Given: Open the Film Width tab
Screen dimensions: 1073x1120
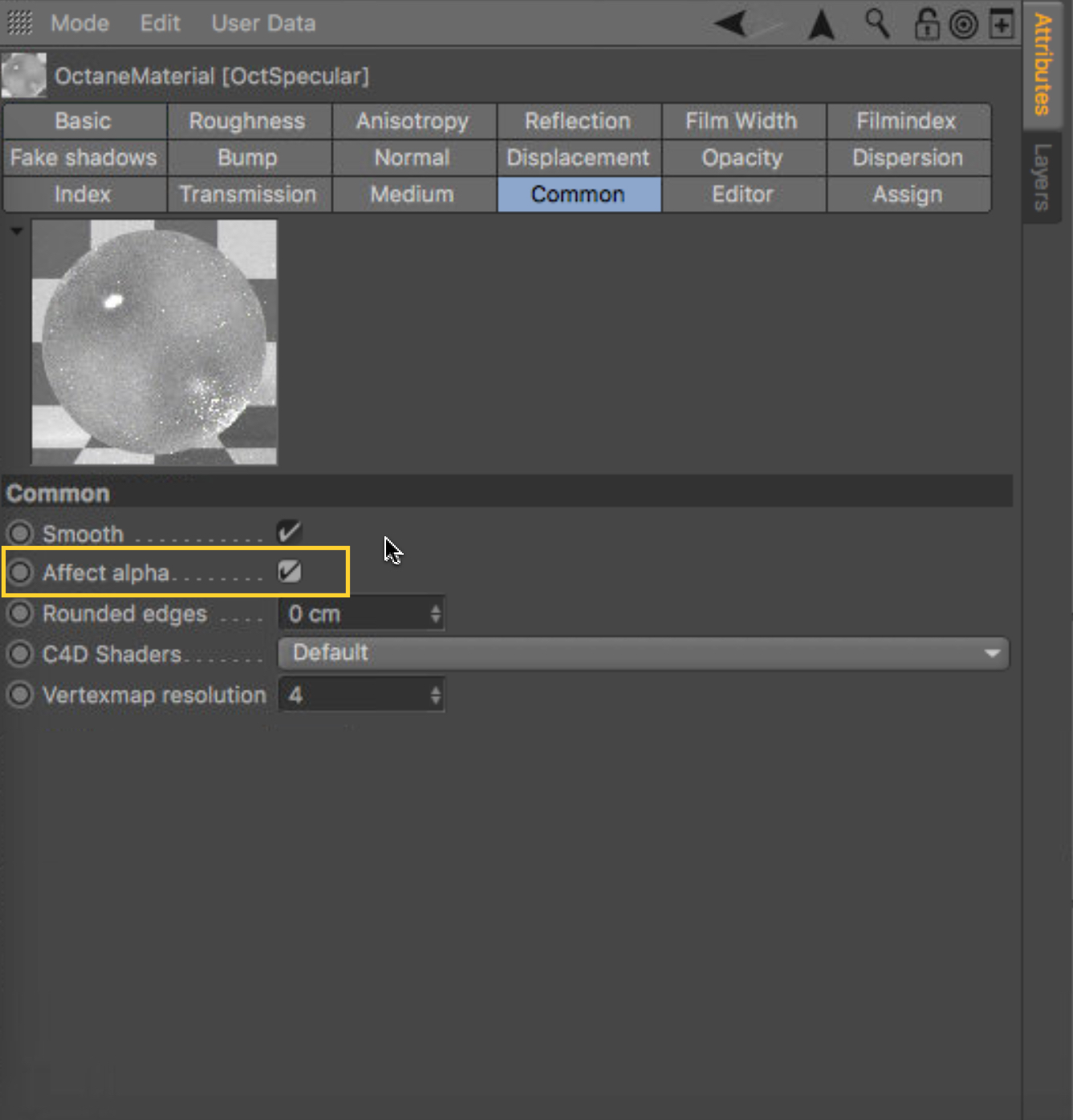Looking at the screenshot, I should coord(742,121).
